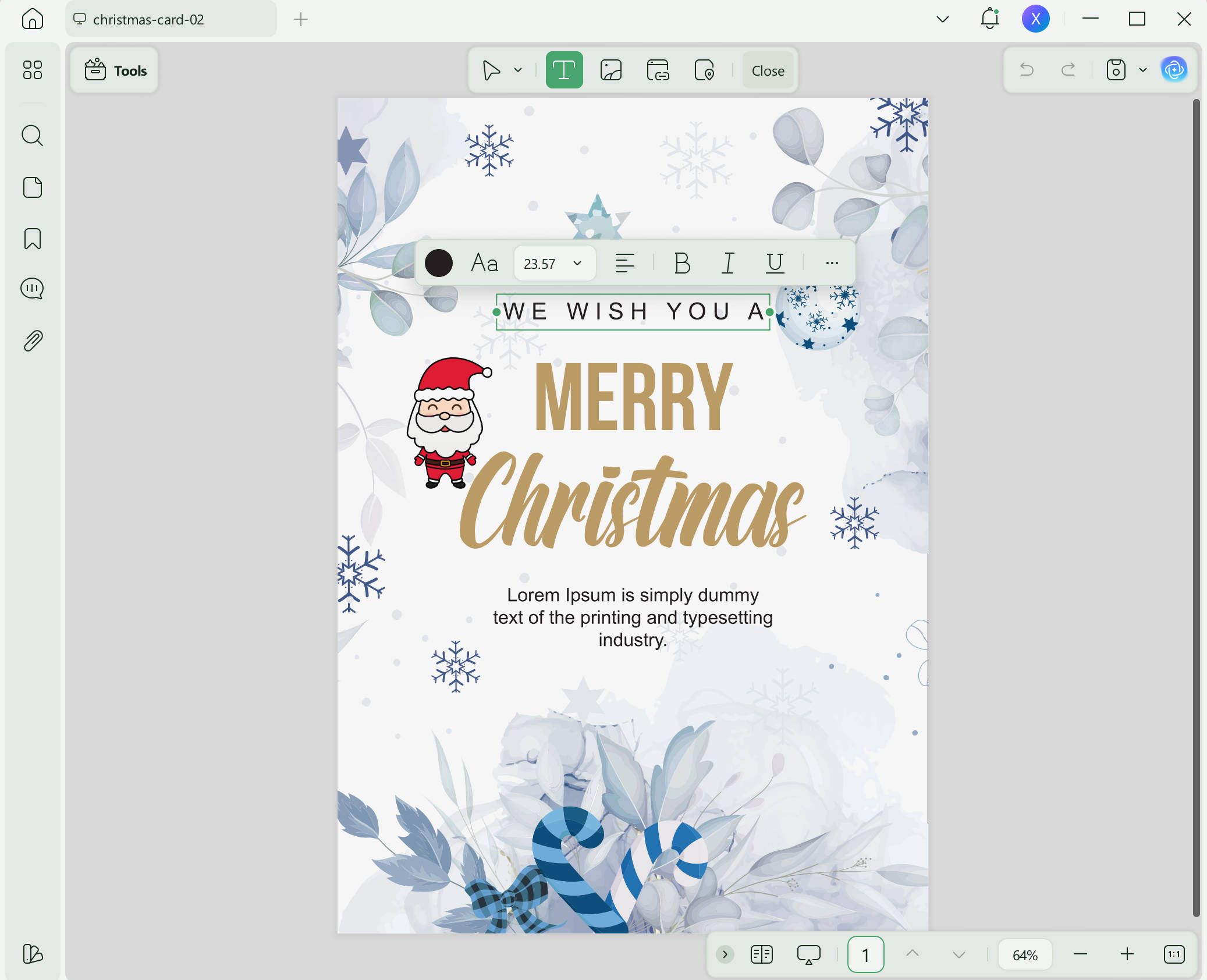Click the Lorem Ipsum paragraph

633,617
